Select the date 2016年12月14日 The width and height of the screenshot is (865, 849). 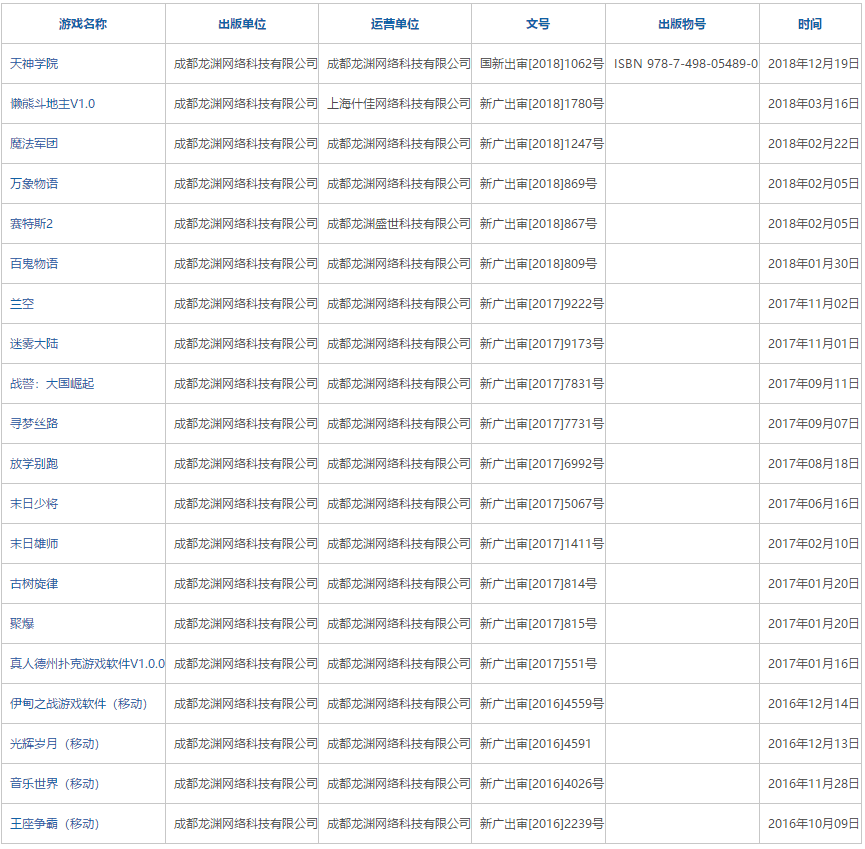tap(814, 704)
